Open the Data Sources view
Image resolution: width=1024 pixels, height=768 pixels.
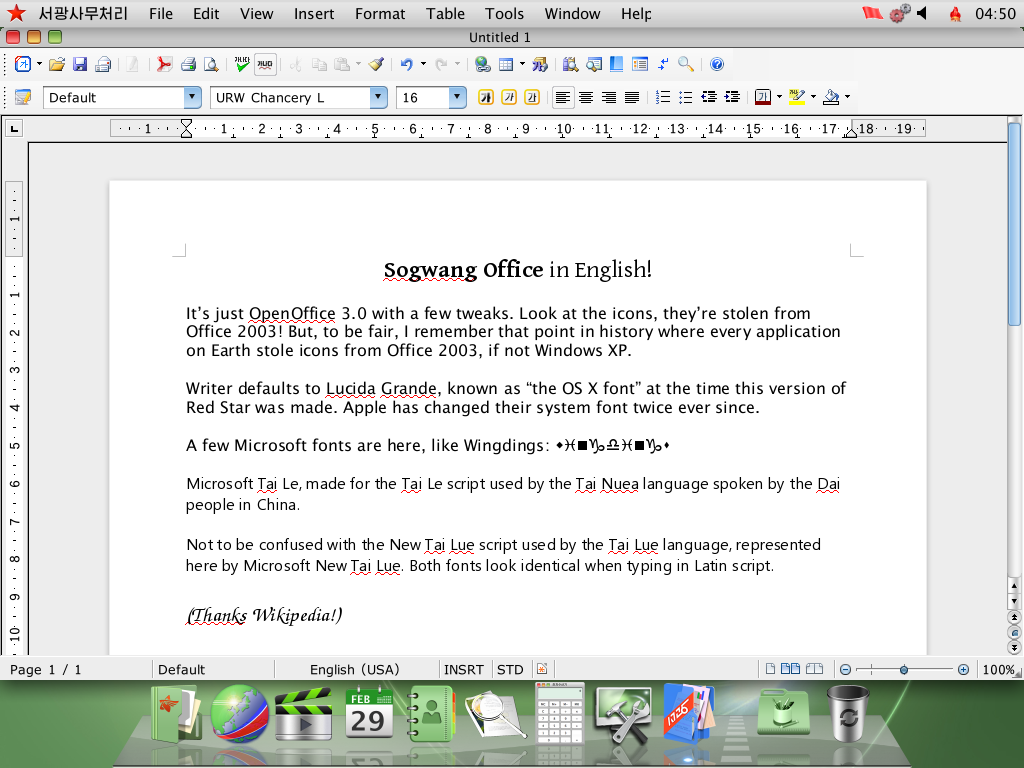coord(640,64)
